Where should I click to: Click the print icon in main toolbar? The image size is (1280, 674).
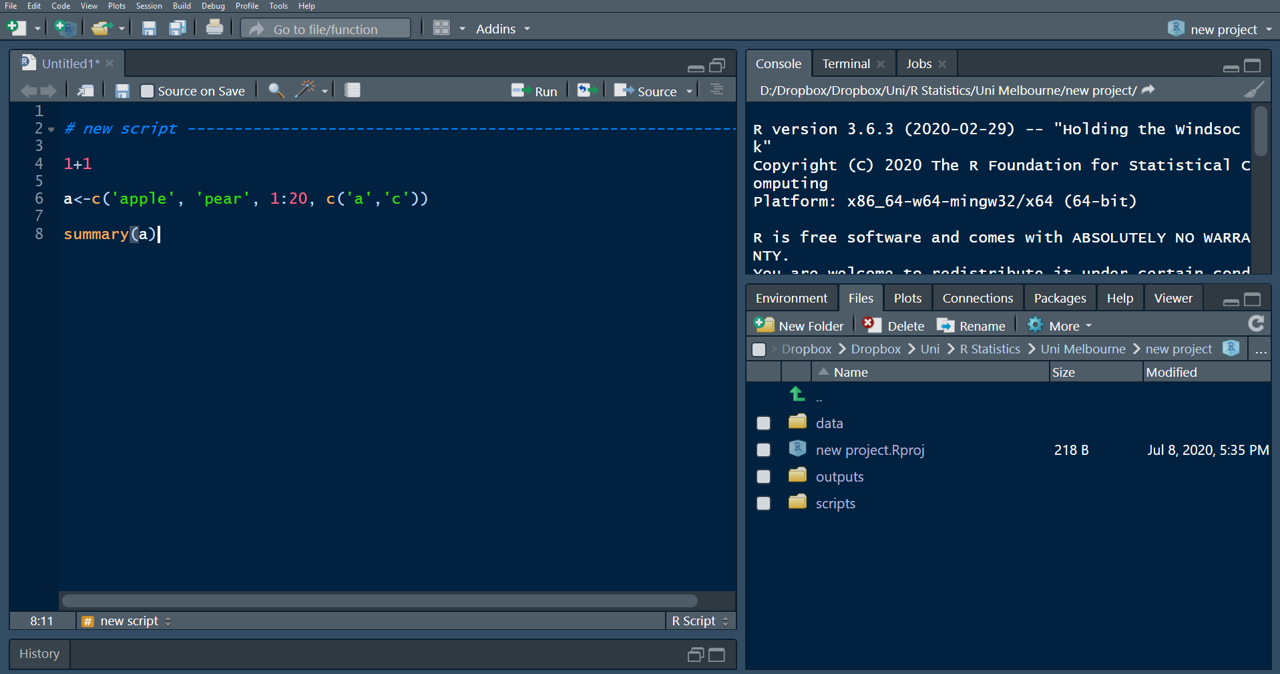[x=214, y=28]
